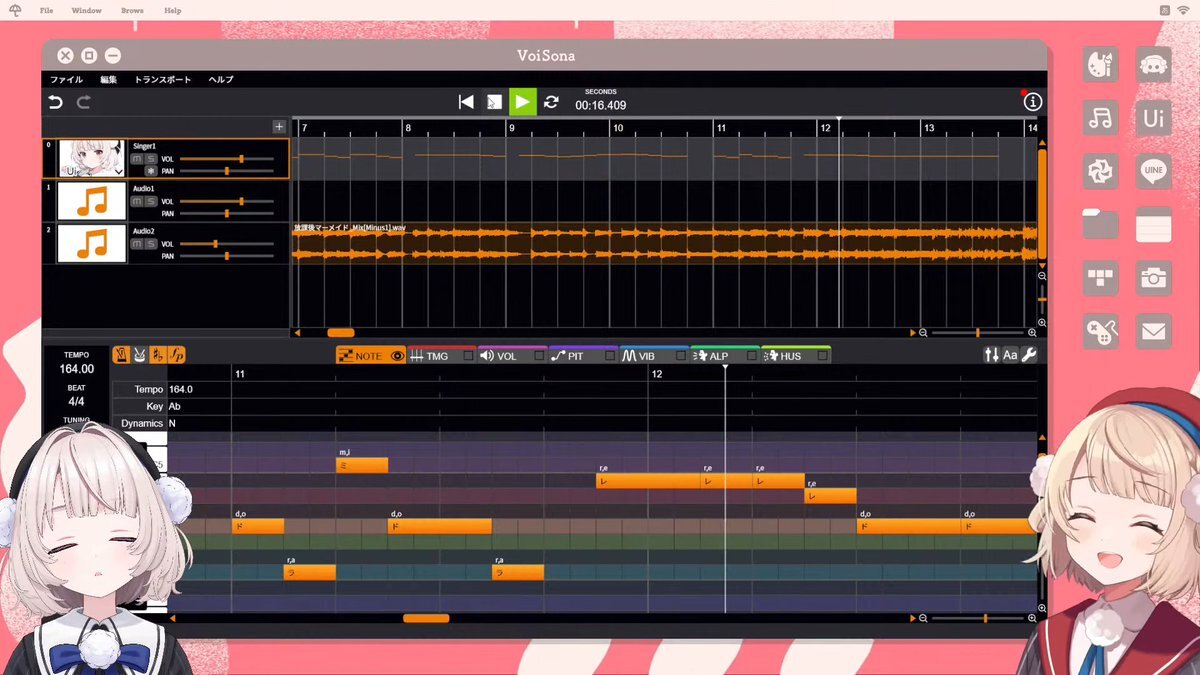Toggle the metronome icon
1200x675 pixels.
pos(121,354)
